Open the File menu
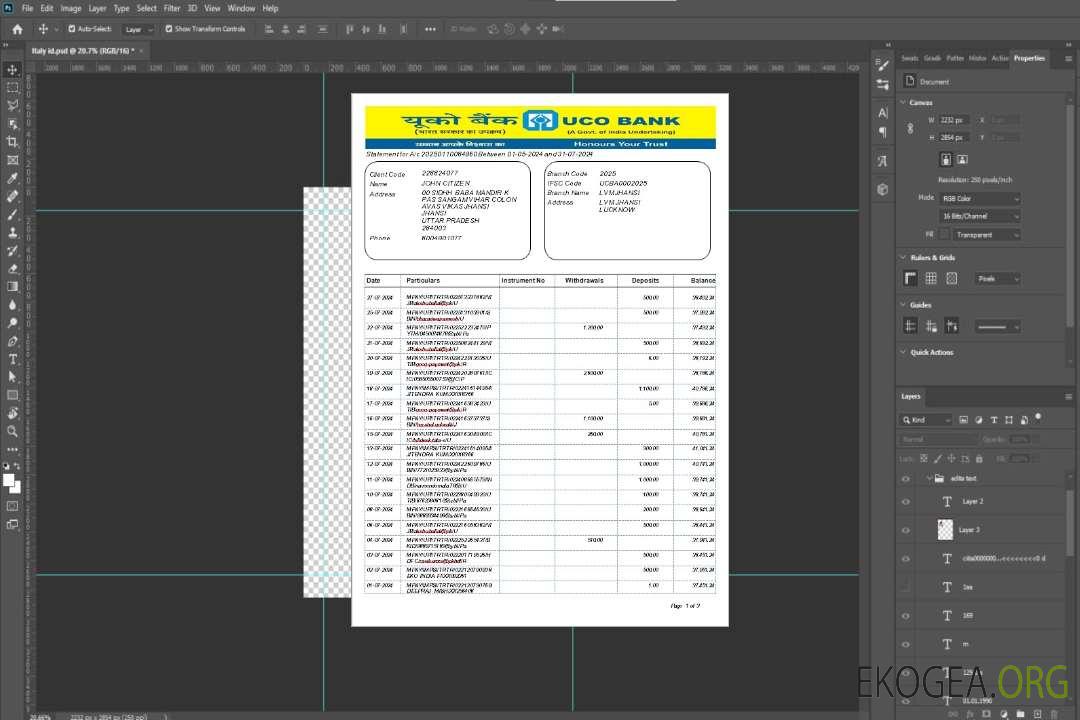Screen dimensions: 1080x720 coord(27,8)
